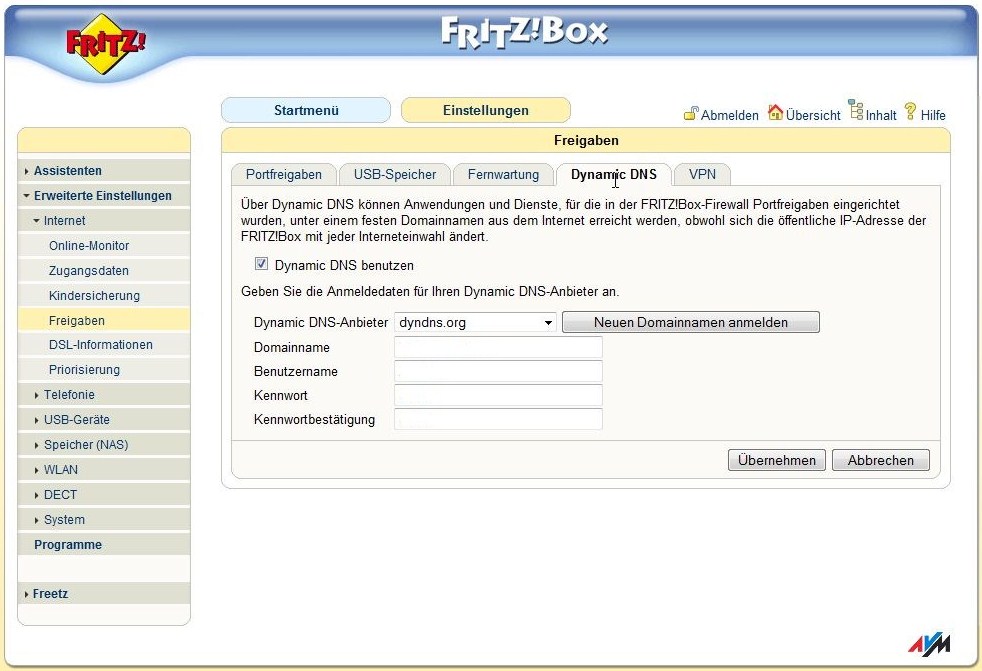Screen dimensions: 982x671
Task: Expand the DECT submenu arrow
Action: [x=36, y=496]
